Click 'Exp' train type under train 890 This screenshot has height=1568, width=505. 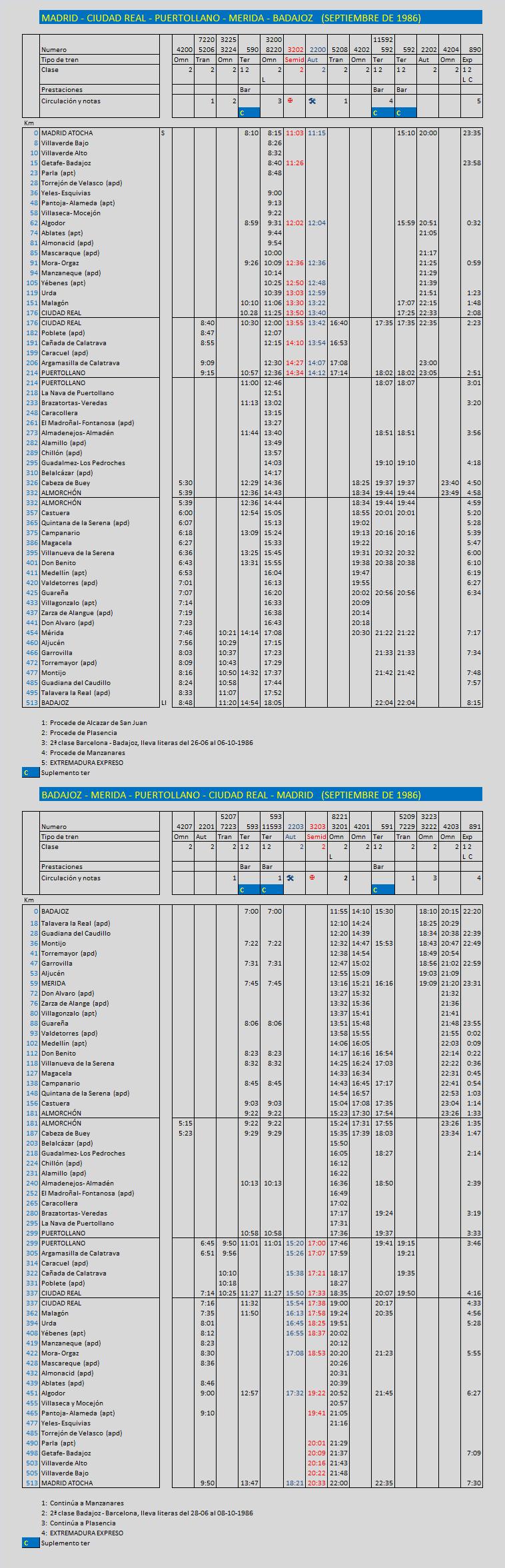[x=468, y=59]
